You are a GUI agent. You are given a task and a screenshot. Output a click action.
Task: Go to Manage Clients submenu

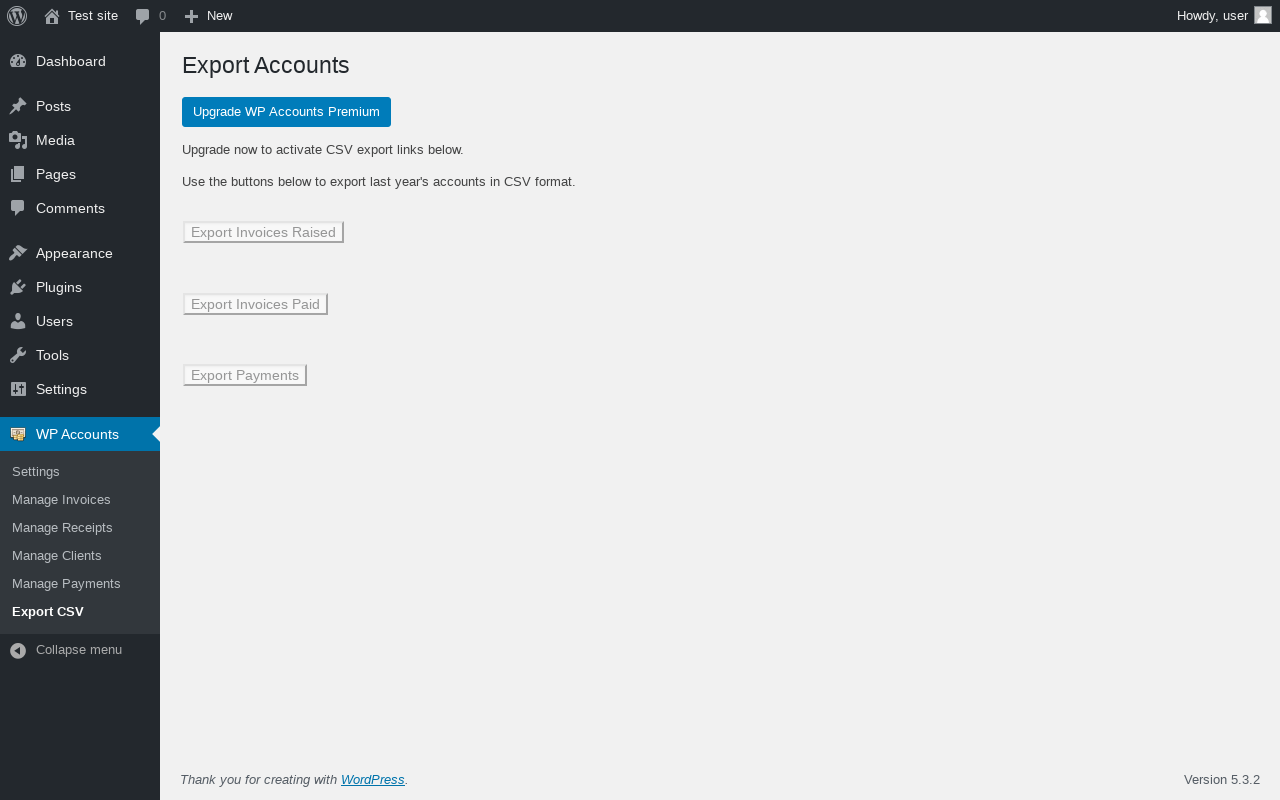(57, 555)
